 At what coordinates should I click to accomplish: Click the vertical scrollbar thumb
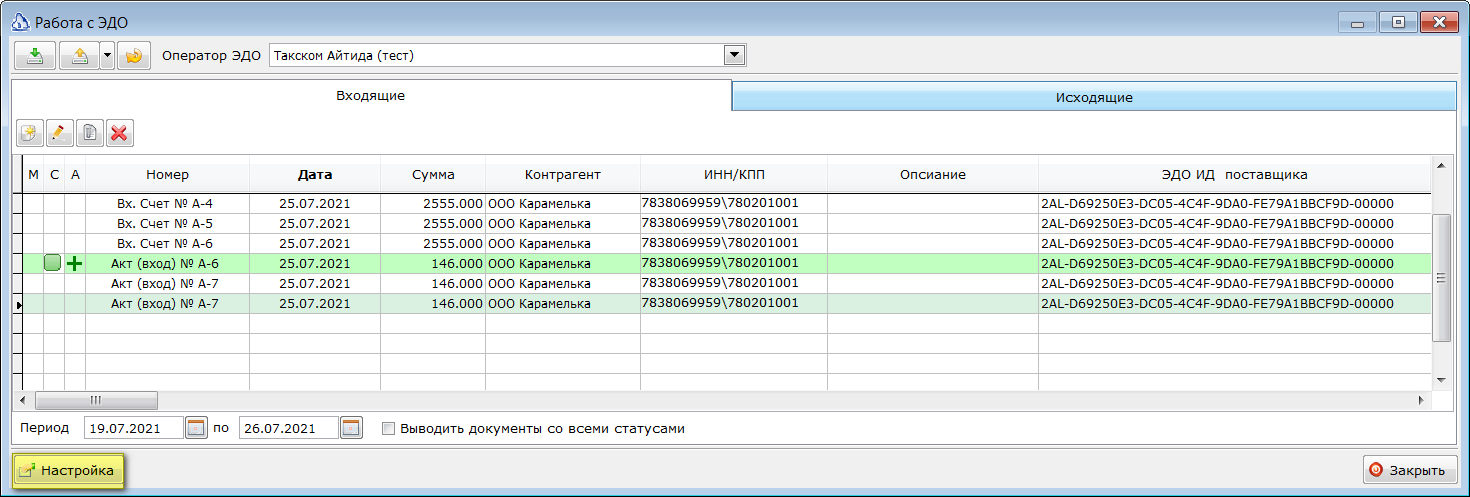1441,278
